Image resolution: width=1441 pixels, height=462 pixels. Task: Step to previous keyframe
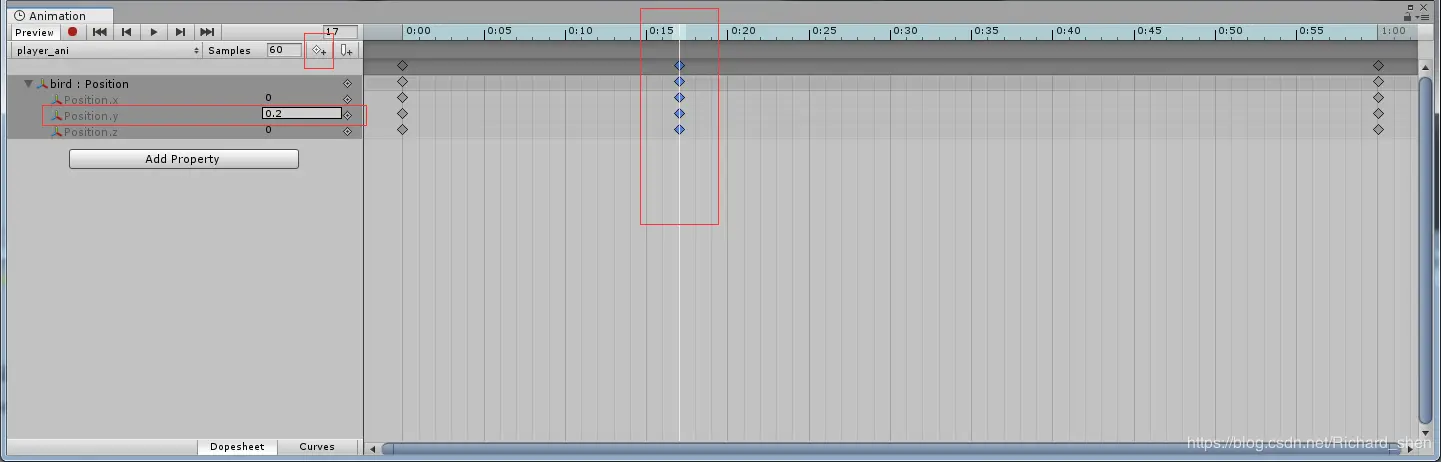[x=127, y=32]
